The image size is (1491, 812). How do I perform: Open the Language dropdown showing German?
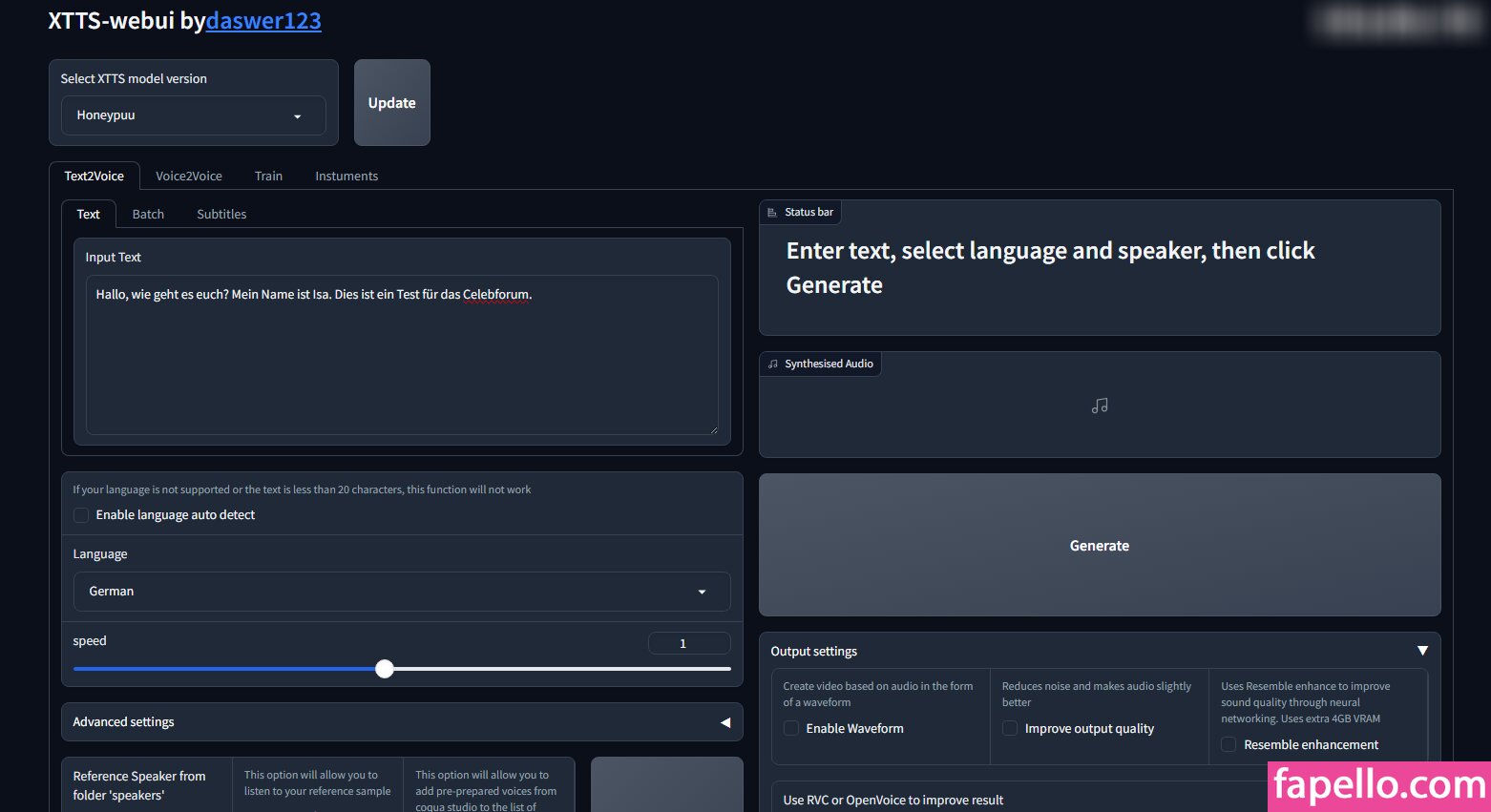(x=401, y=592)
